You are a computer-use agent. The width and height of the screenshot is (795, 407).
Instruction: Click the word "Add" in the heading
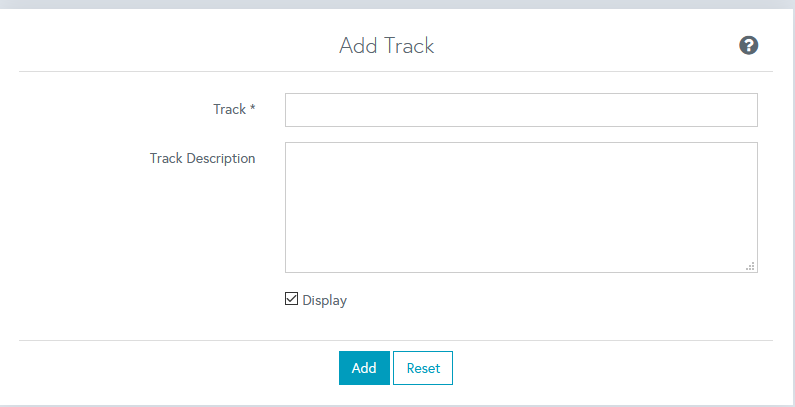(x=358, y=45)
